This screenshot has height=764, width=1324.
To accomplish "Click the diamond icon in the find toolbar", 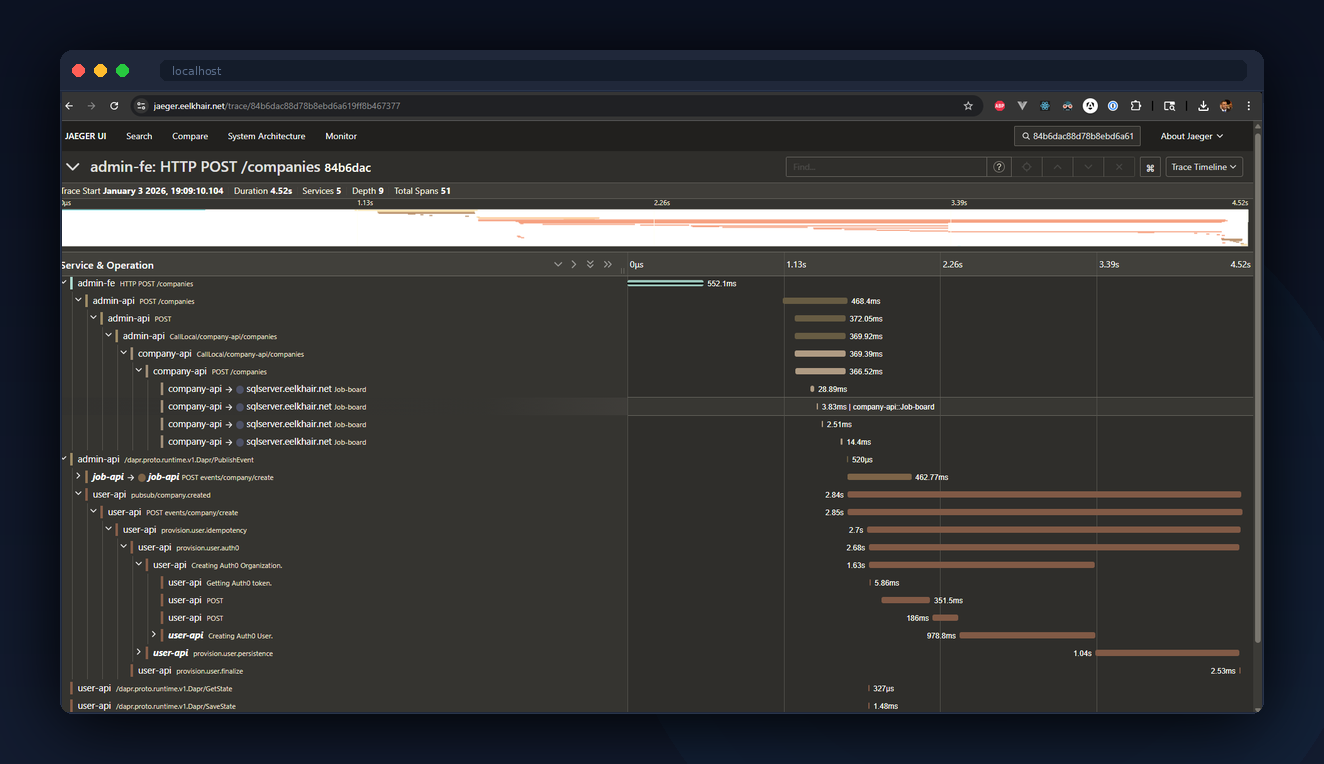I will pos(1026,167).
